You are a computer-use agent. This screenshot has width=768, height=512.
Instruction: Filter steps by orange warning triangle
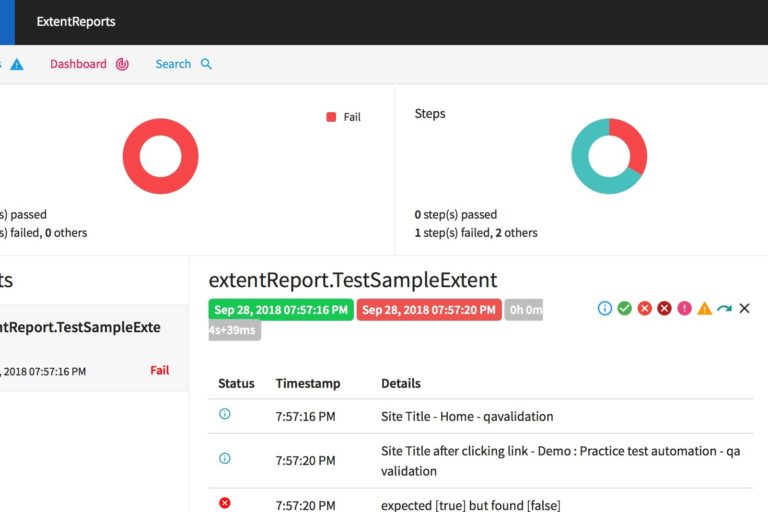pos(704,309)
